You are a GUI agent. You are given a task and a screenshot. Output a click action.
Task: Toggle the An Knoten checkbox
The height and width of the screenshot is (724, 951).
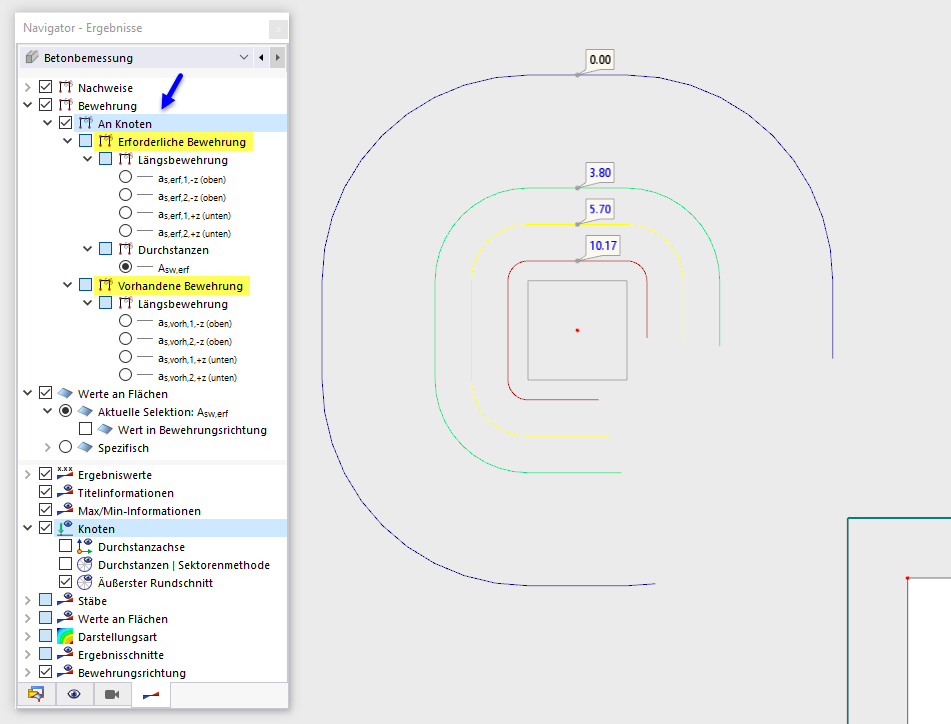(x=66, y=123)
